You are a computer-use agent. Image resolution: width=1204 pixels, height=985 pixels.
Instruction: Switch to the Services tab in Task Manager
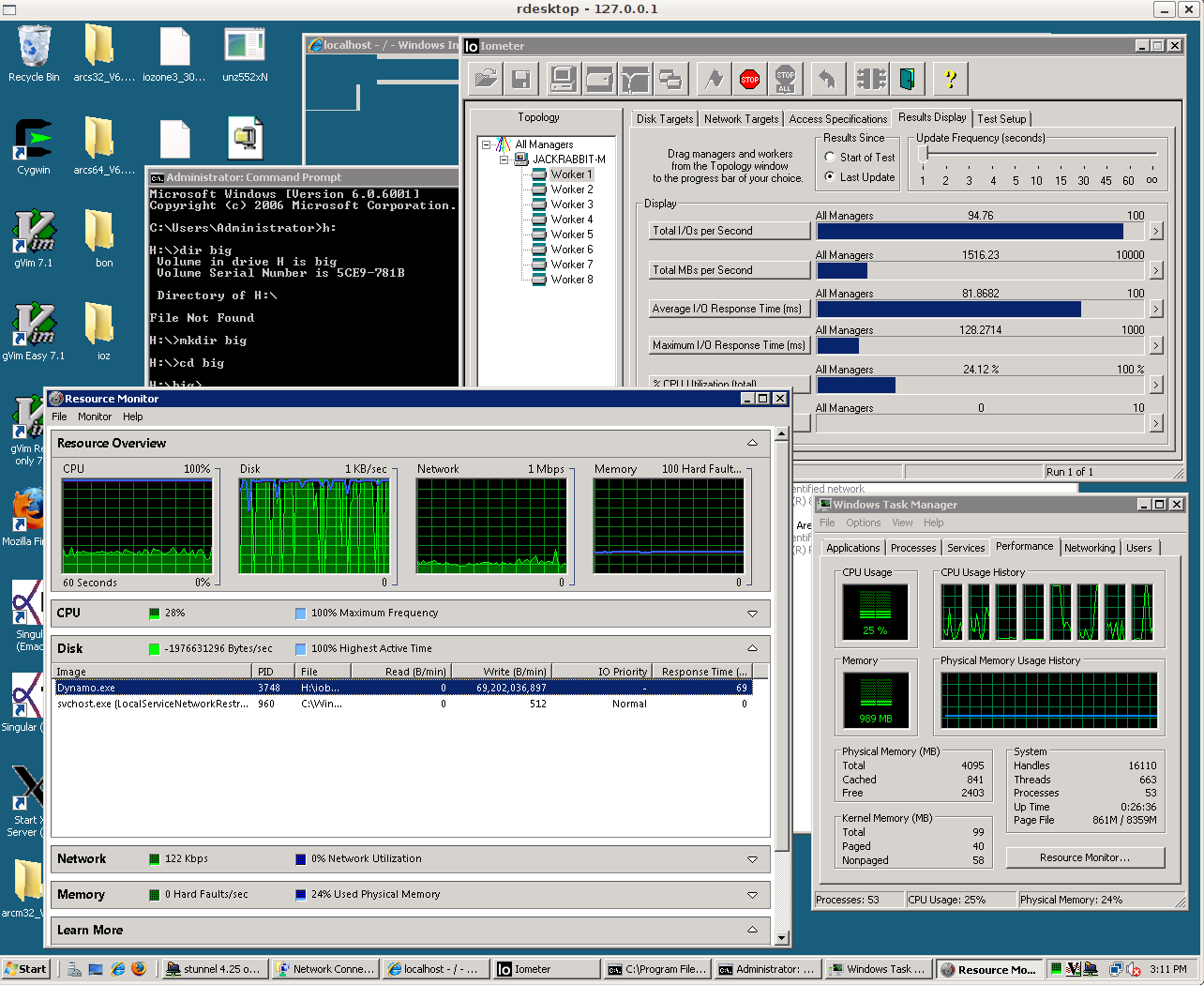pyautogui.click(x=966, y=548)
